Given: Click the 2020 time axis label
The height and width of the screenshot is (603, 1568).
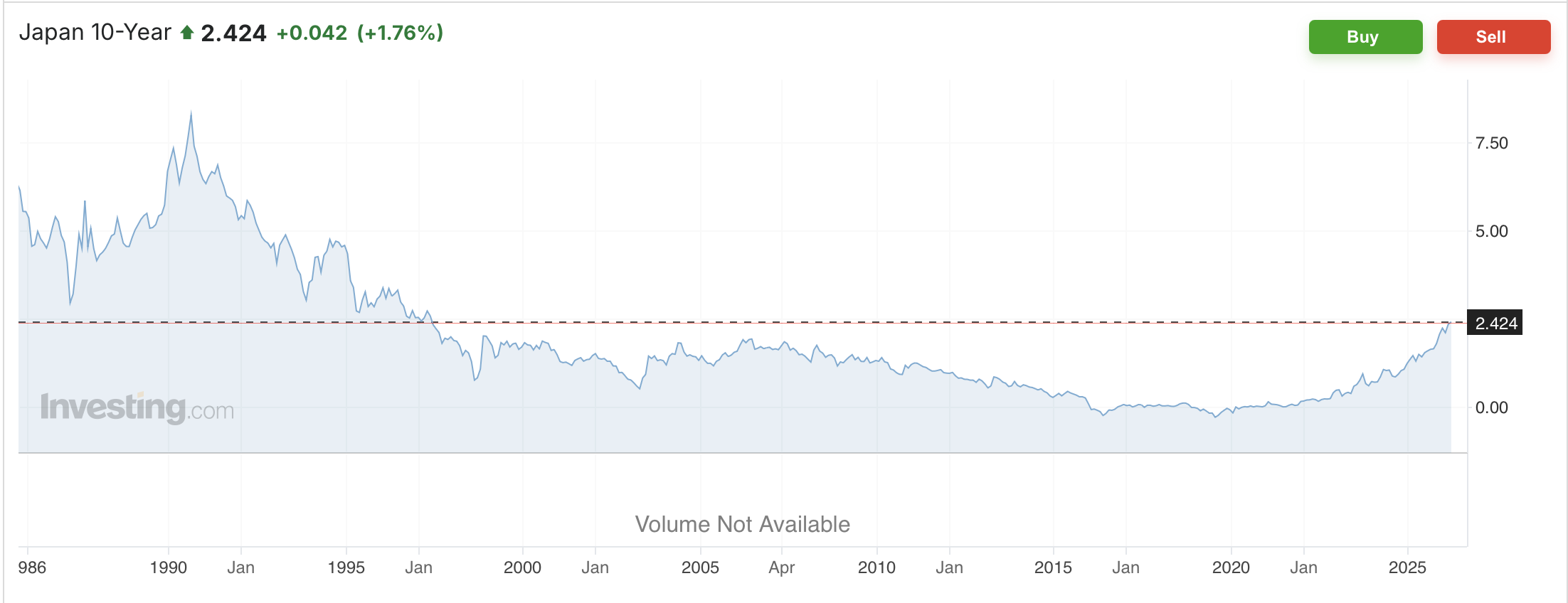Looking at the screenshot, I should pos(1231,567).
